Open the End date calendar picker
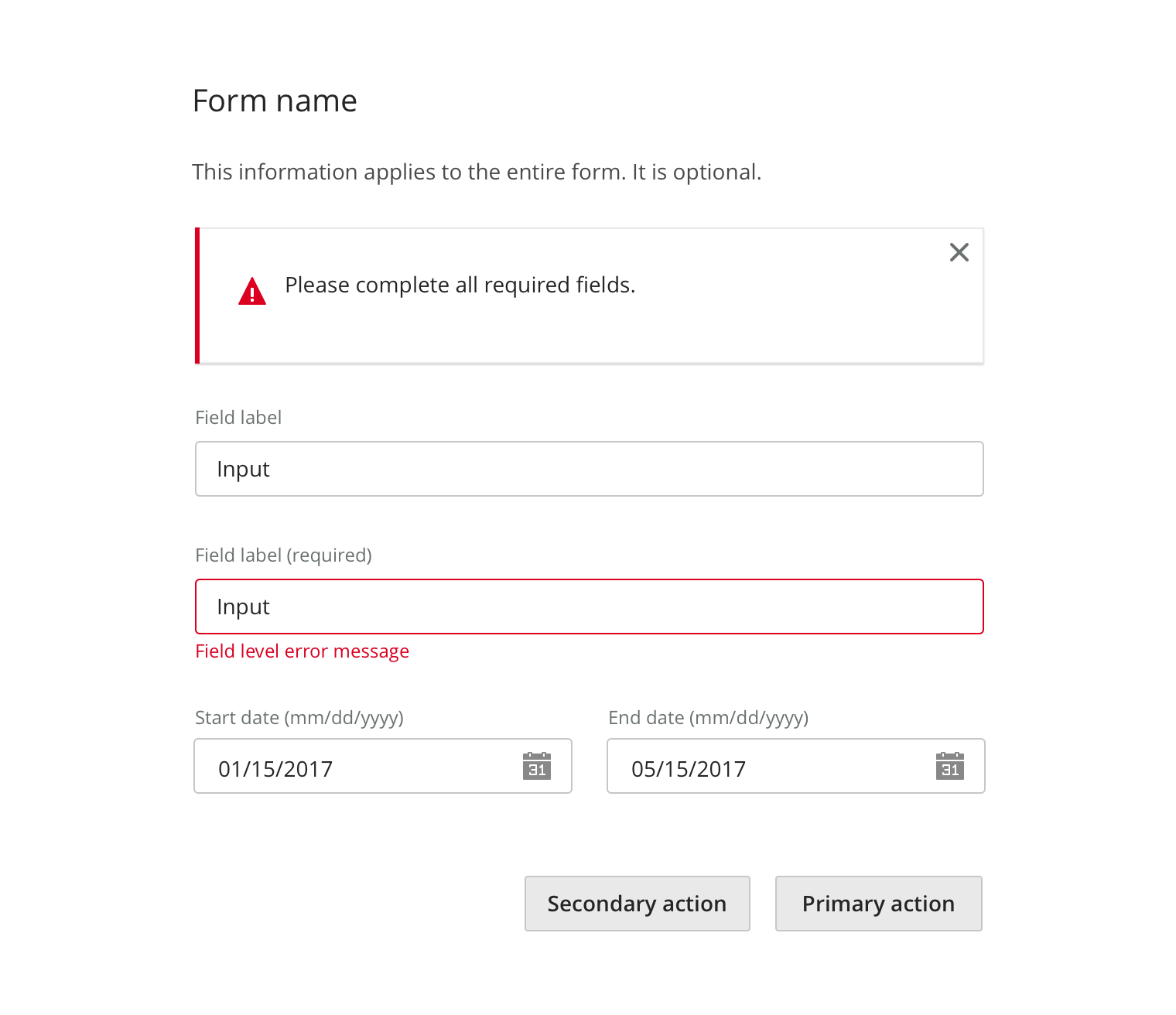Image resolution: width=1176 pixels, height=1015 pixels. pyautogui.click(x=949, y=766)
